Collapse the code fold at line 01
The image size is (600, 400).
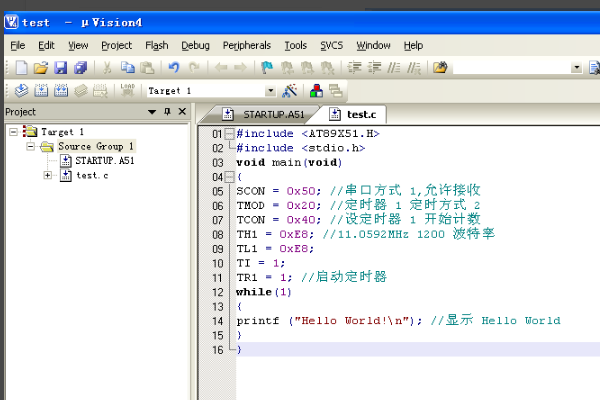pyautogui.click(x=229, y=133)
